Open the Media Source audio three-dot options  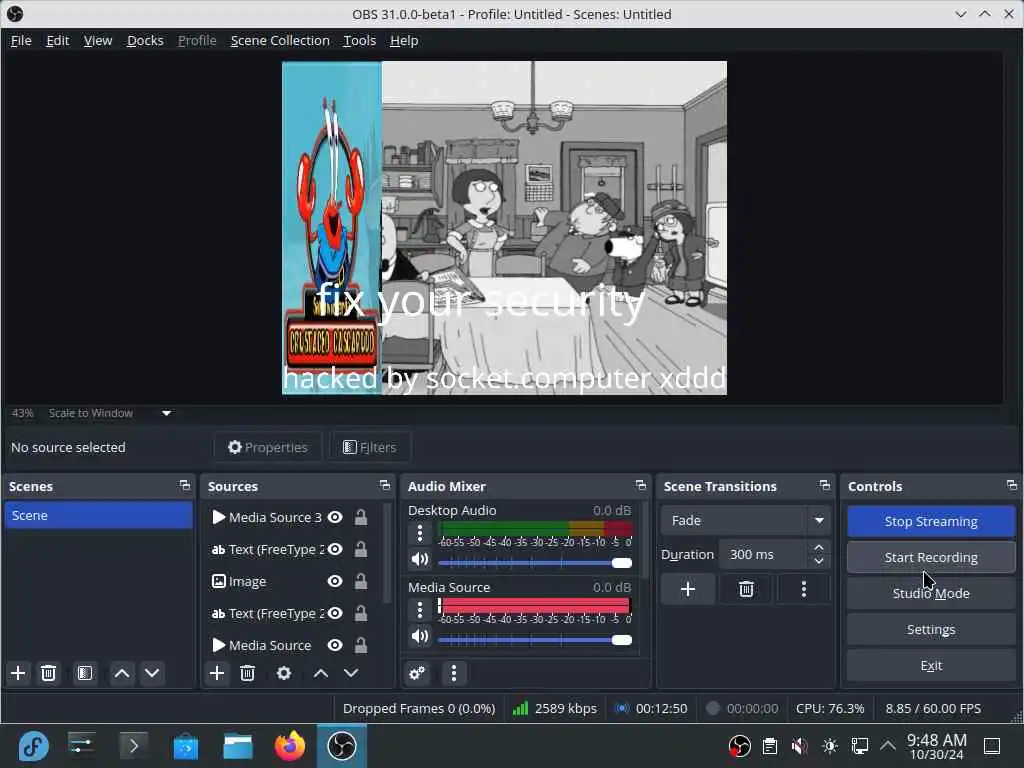[x=420, y=610]
